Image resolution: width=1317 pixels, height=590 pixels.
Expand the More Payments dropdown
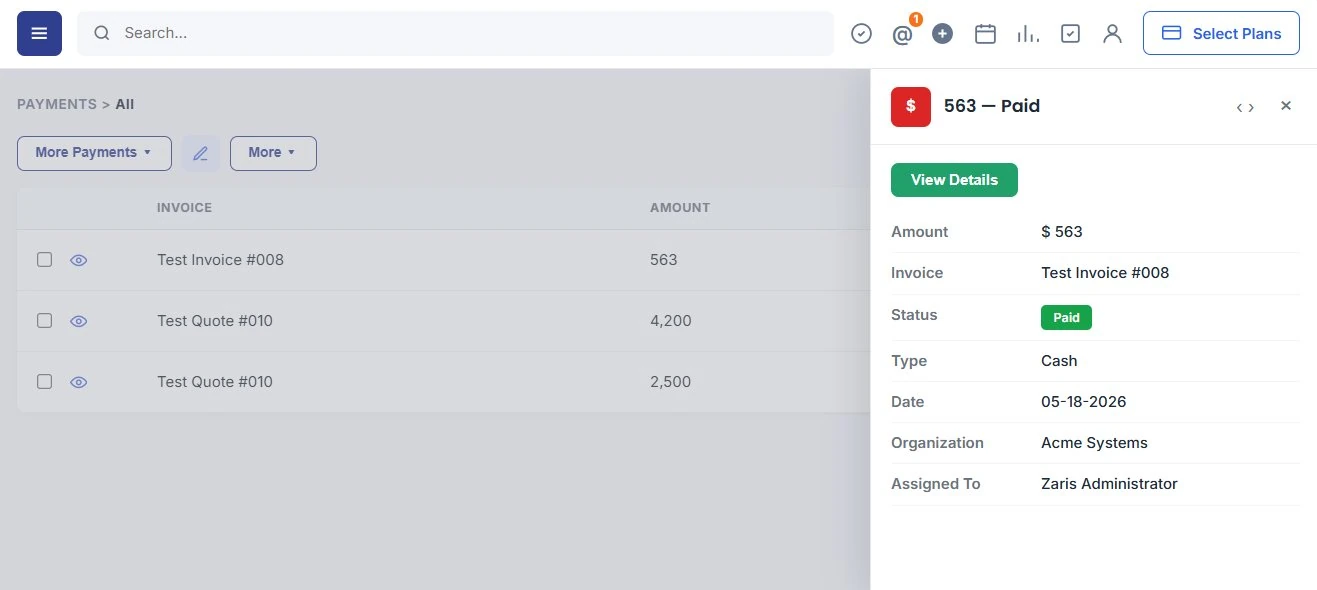94,153
